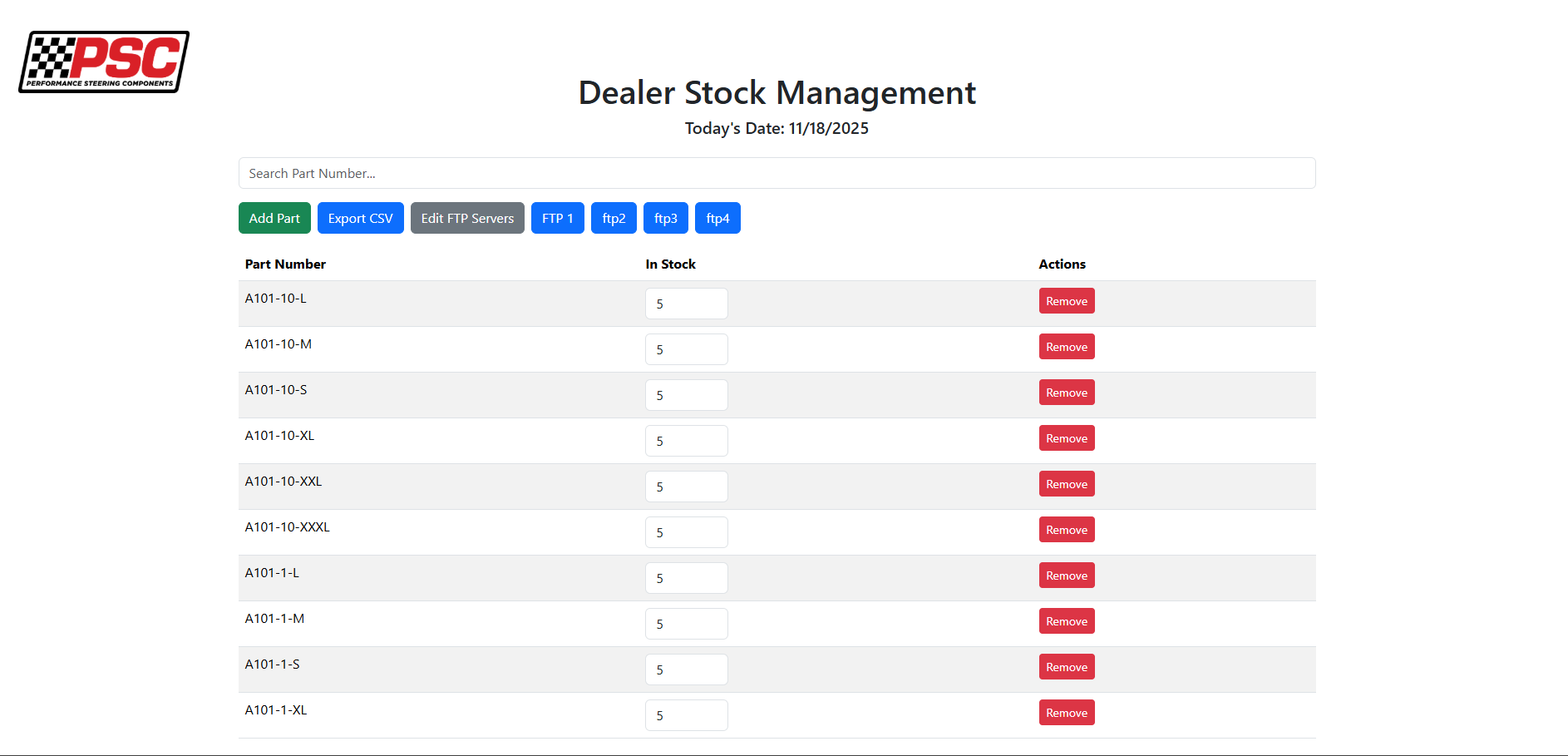
Task: Remove part A101-10-L from stock
Action: click(1066, 300)
